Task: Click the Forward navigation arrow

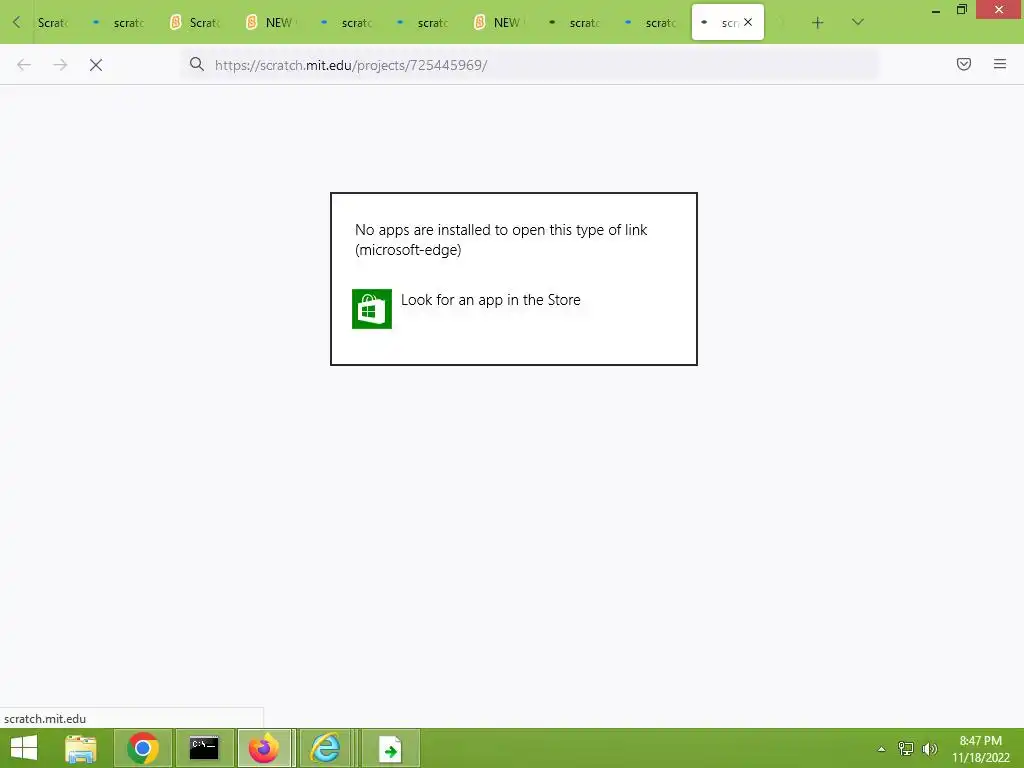Action: coord(60,65)
